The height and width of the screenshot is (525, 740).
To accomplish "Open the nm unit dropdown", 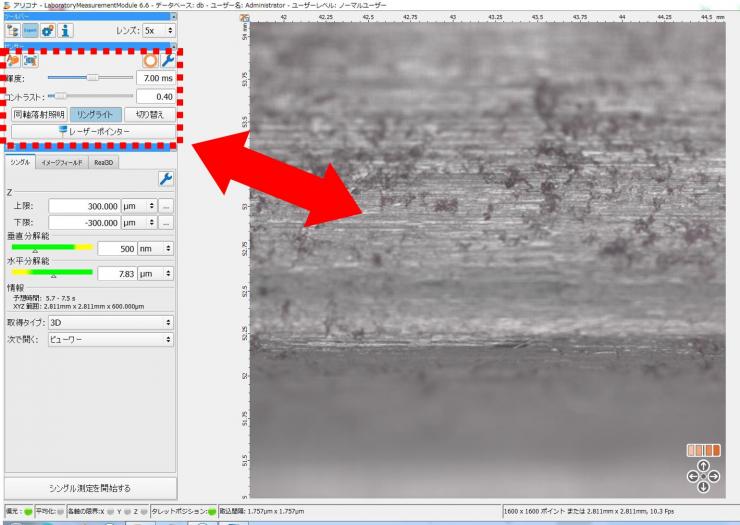I will click(155, 248).
